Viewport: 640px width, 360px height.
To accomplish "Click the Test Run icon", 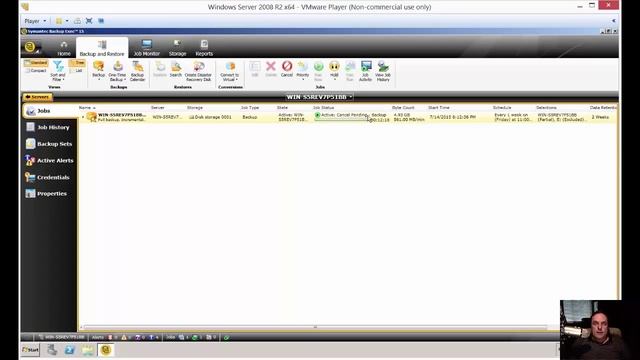I will click(x=350, y=71).
